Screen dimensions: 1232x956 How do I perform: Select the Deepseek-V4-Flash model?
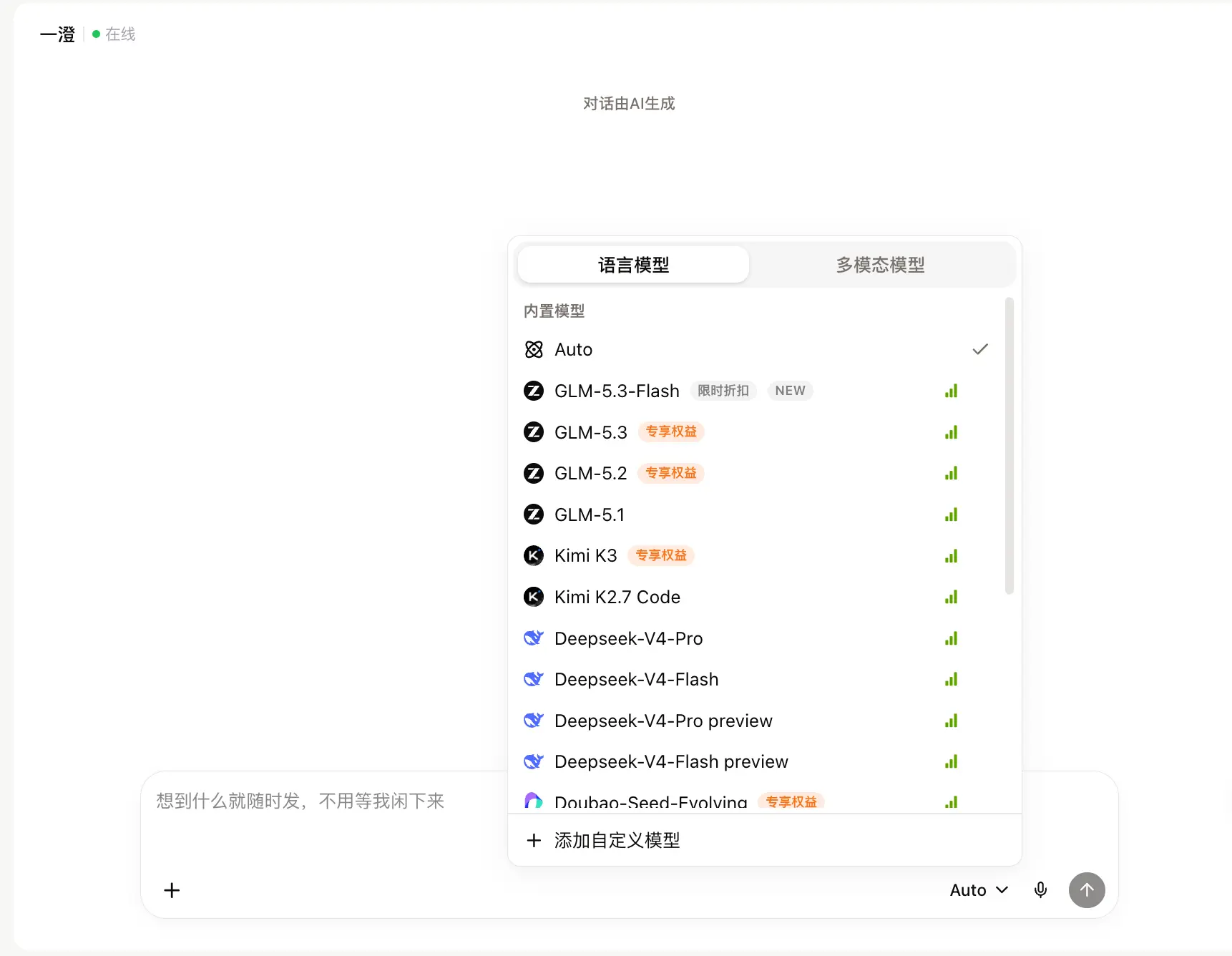(758, 679)
